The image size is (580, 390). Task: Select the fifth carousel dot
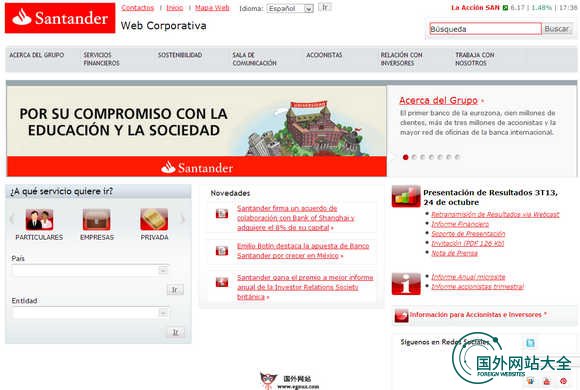440,157
